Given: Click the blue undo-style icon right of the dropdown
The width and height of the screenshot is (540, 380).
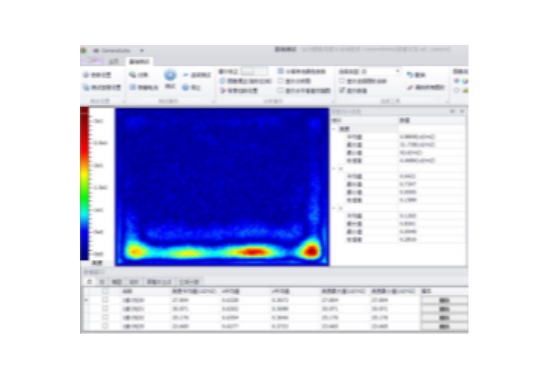Looking at the screenshot, I should pos(409,74).
